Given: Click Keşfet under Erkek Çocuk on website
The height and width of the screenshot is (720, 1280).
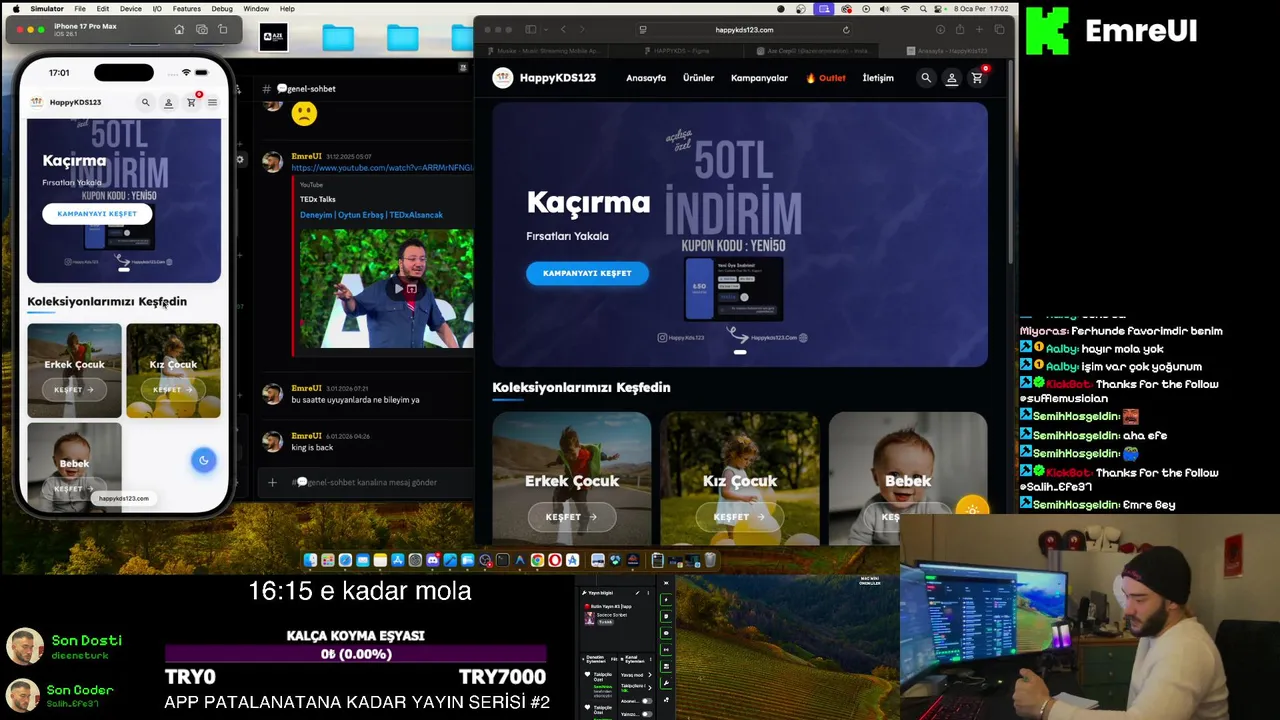Looking at the screenshot, I should click(571, 517).
